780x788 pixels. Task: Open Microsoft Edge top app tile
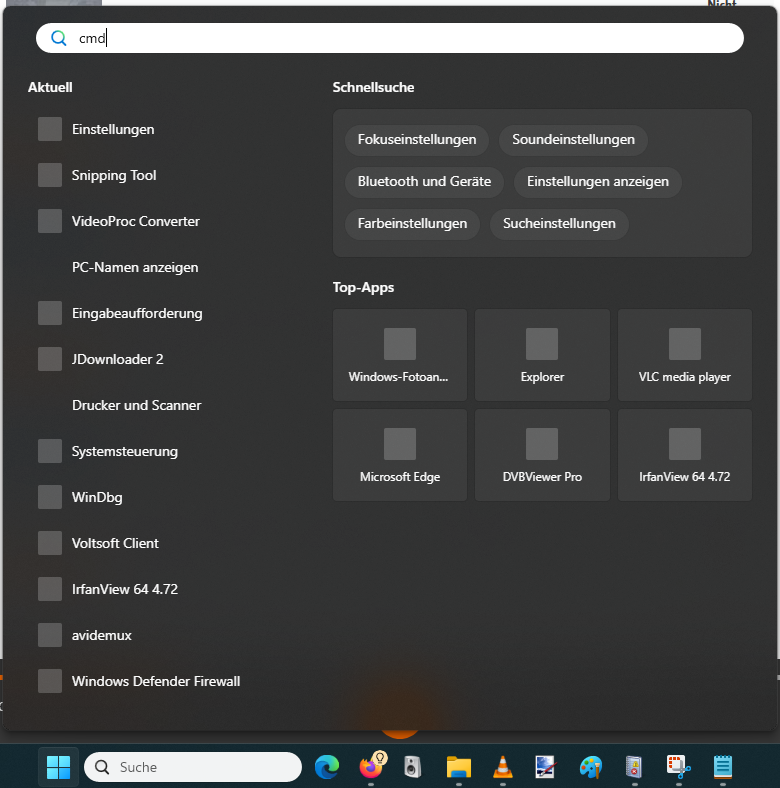[x=400, y=455]
